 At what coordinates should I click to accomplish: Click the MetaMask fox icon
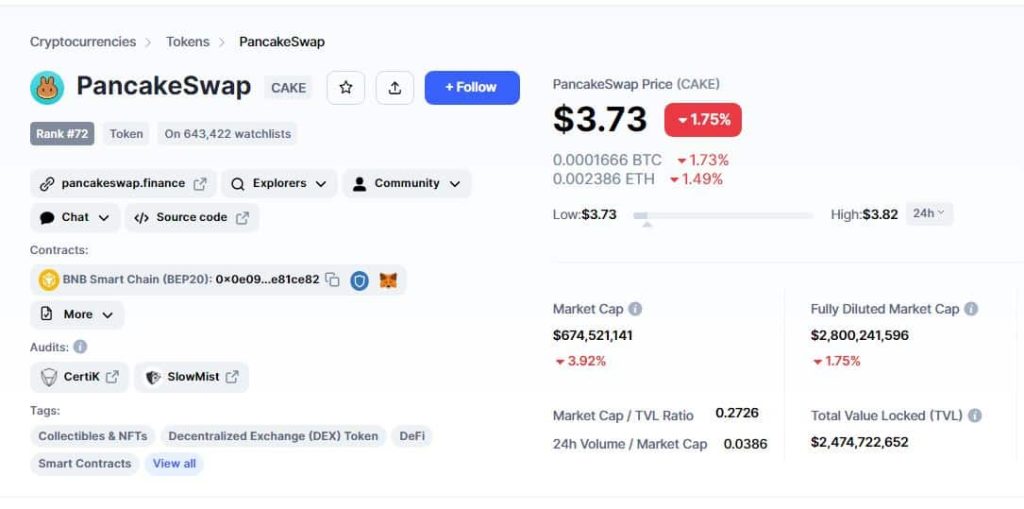pos(388,280)
